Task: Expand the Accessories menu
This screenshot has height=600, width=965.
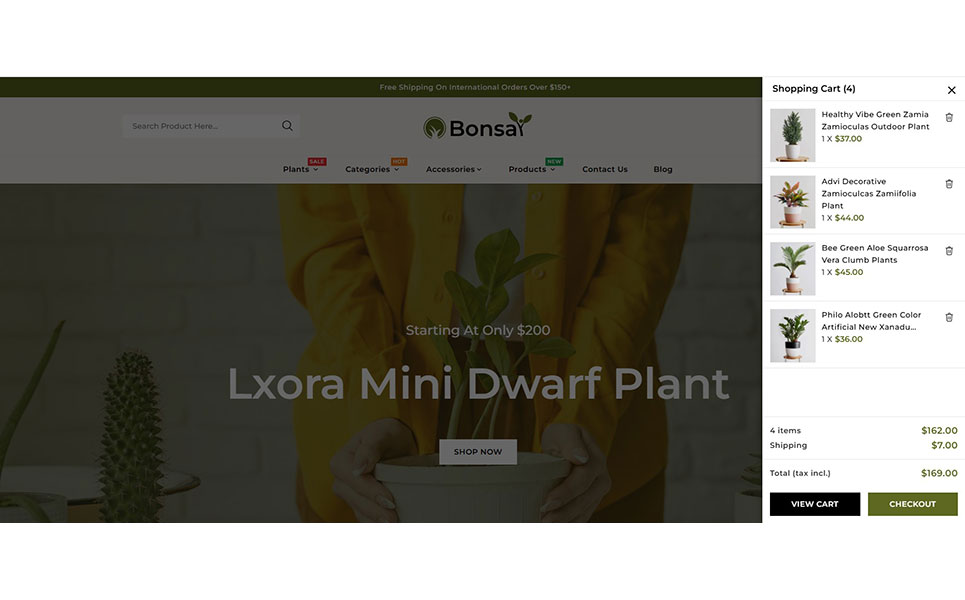Action: point(454,169)
